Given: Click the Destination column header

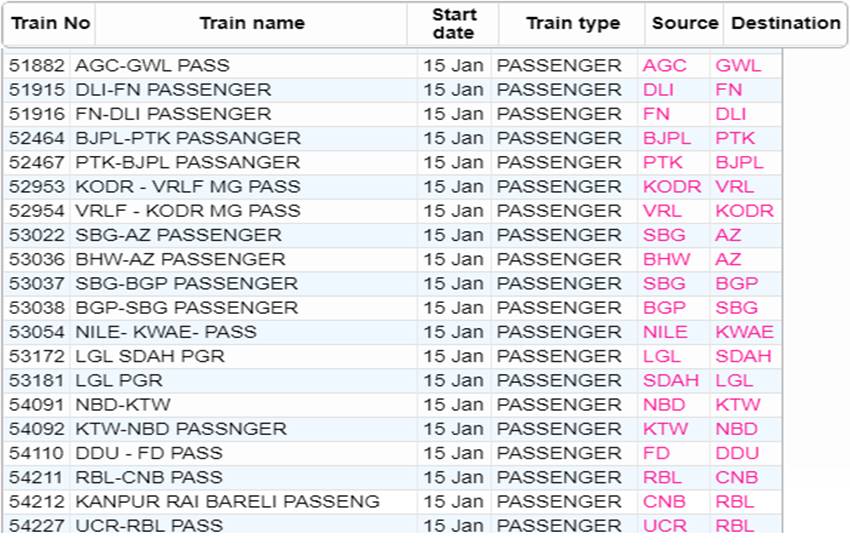Looking at the screenshot, I should 785,23.
